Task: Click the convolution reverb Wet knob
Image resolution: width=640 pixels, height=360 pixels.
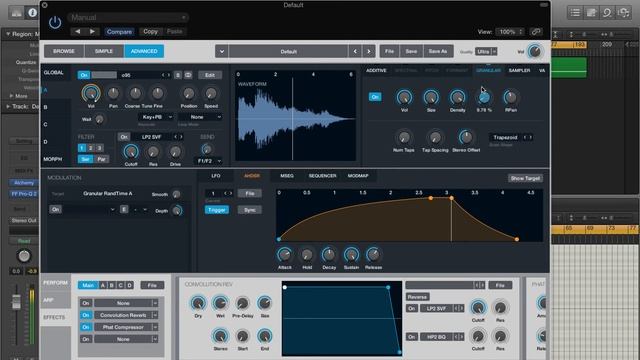Action: click(220, 303)
